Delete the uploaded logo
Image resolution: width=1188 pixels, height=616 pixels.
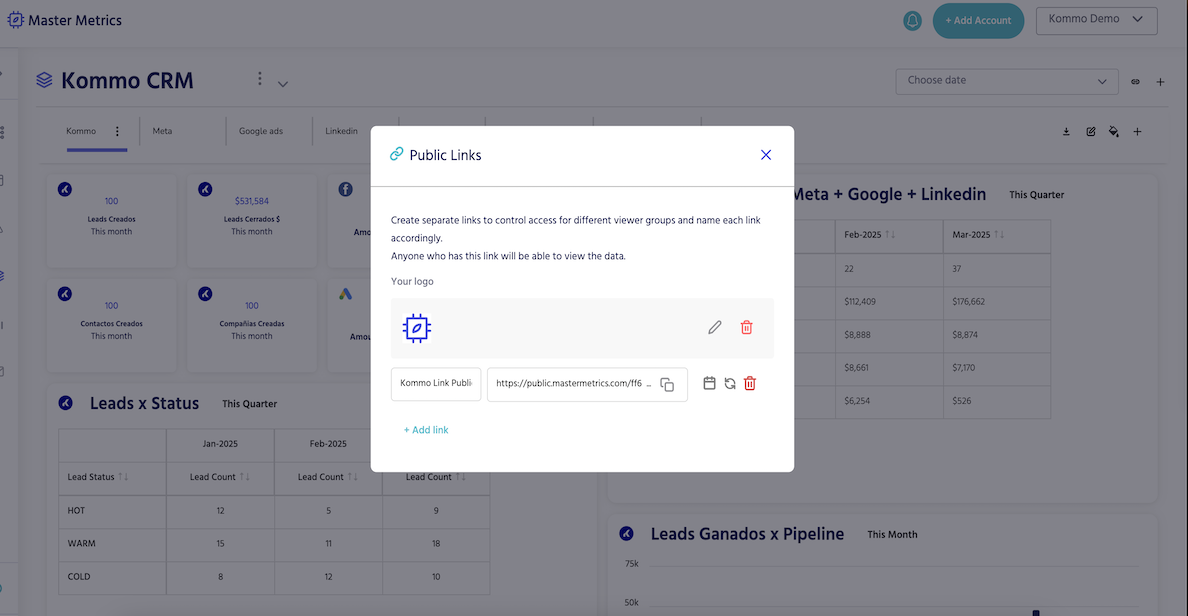click(746, 327)
